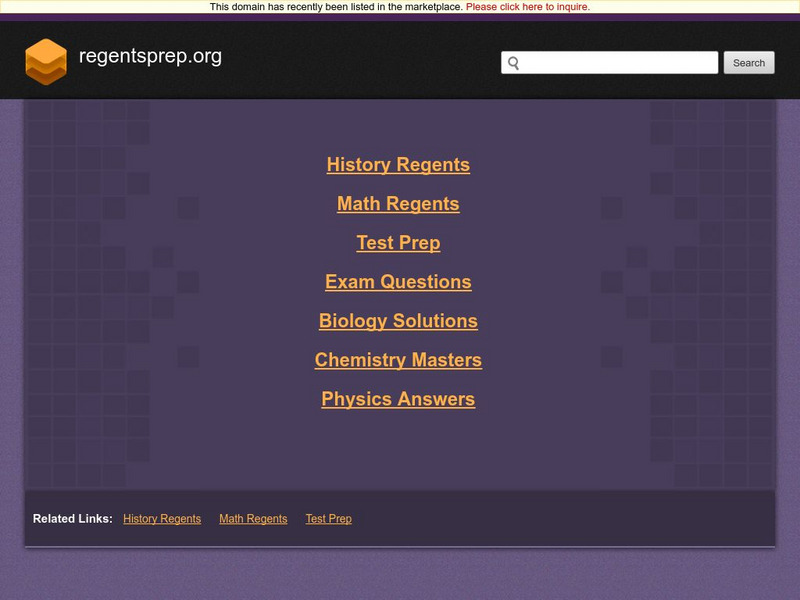The width and height of the screenshot is (800, 600).
Task: Open Math Regents from Related Links
Action: (x=251, y=519)
